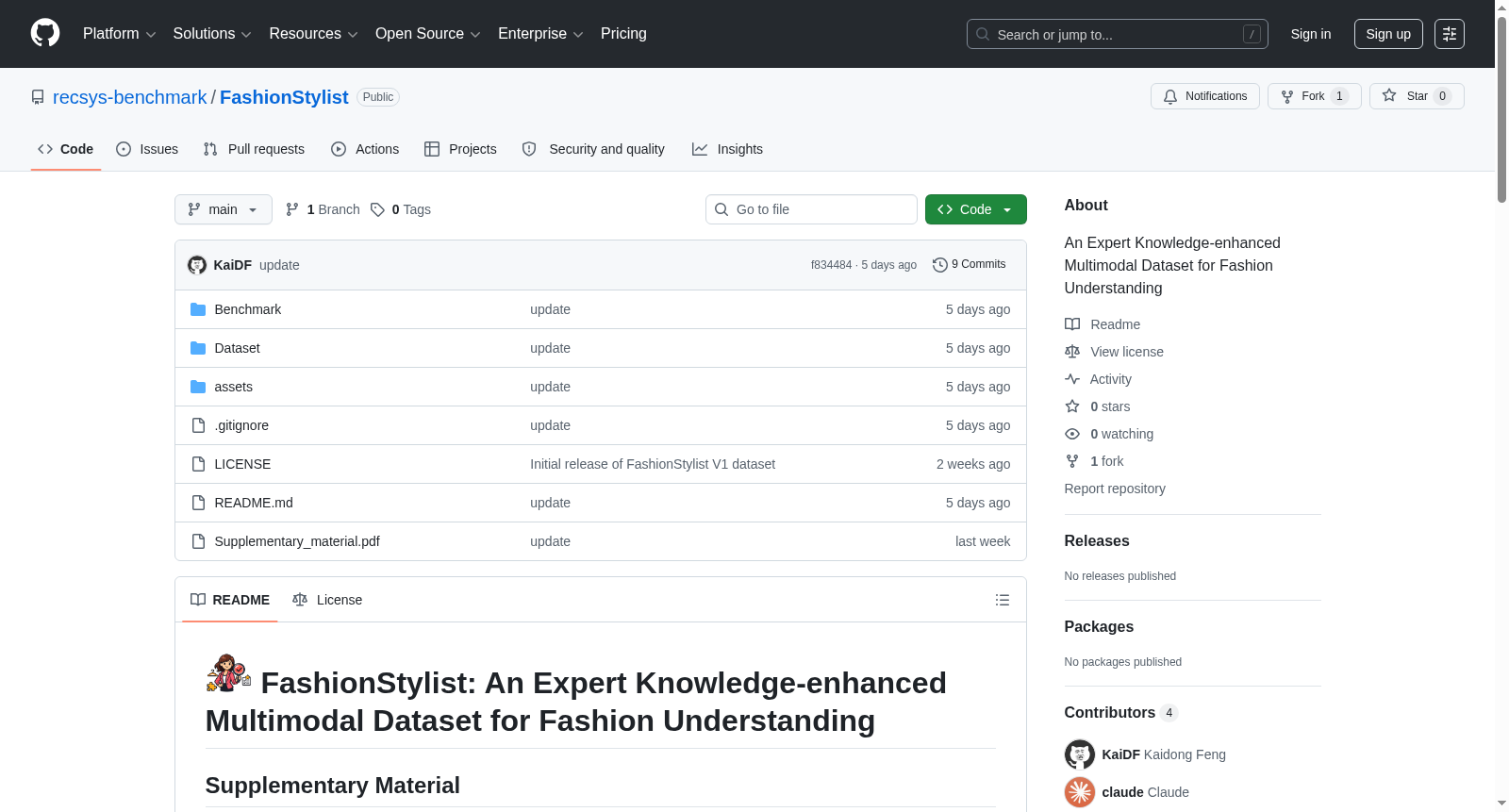This screenshot has width=1509, height=812.
Task: Click the Notifications button
Action: 1205,96
